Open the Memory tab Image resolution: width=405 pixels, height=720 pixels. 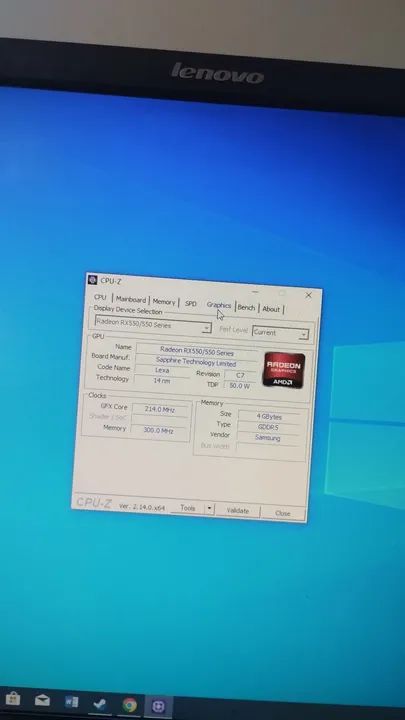pos(164,302)
